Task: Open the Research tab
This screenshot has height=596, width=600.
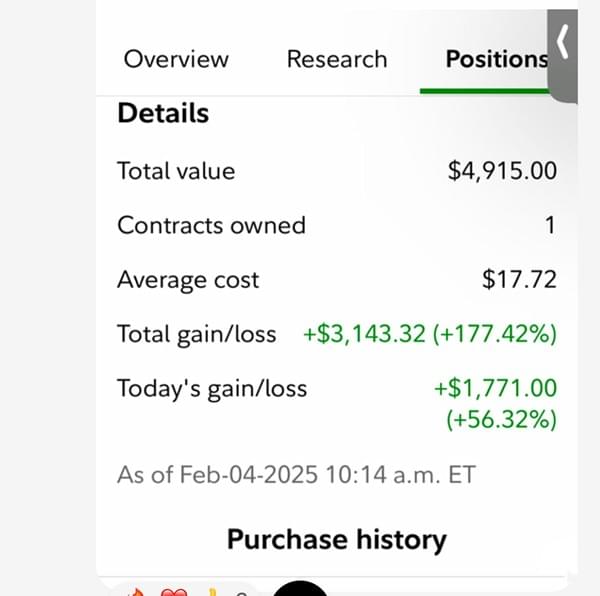Action: [336, 59]
